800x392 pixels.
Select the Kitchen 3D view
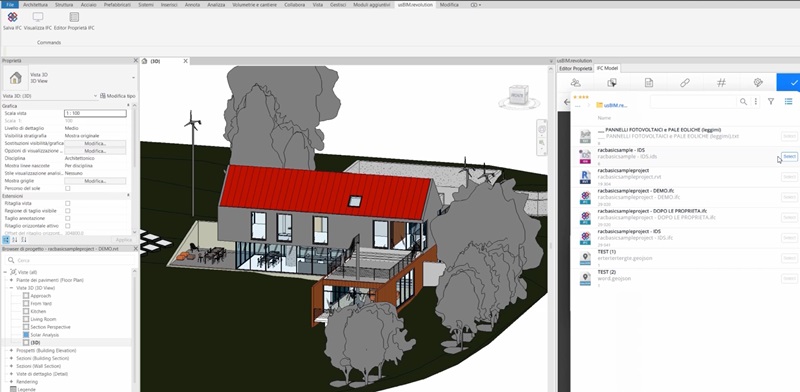click(38, 311)
